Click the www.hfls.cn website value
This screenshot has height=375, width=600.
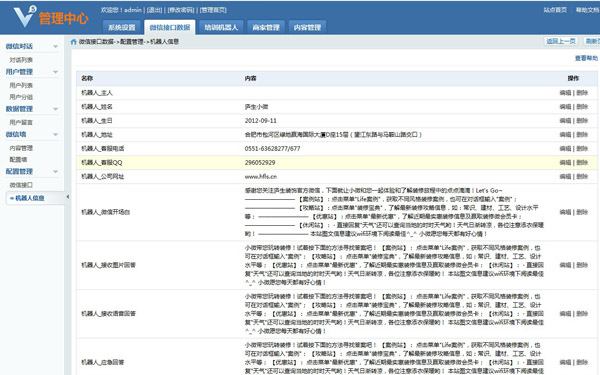click(261, 176)
